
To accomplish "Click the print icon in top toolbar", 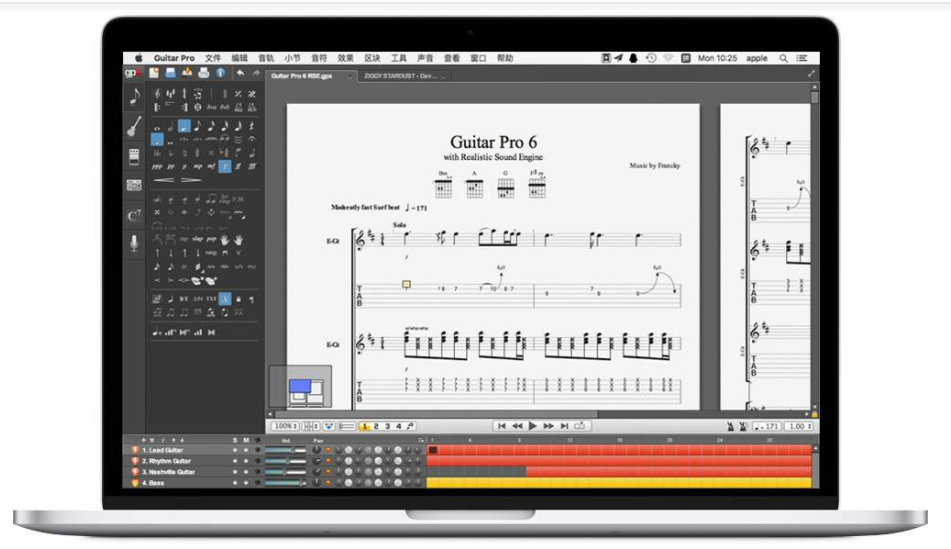I will pyautogui.click(x=204, y=73).
